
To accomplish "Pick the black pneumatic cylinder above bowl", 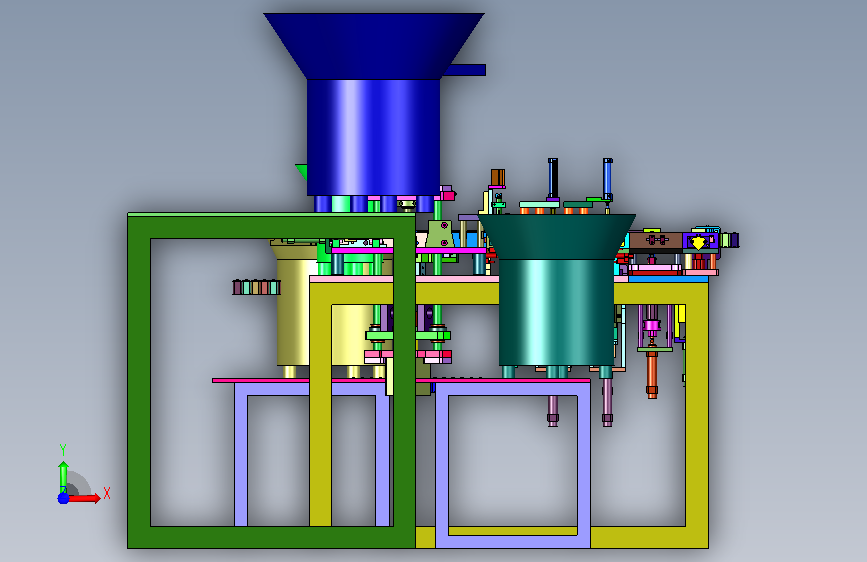I will point(553,178).
